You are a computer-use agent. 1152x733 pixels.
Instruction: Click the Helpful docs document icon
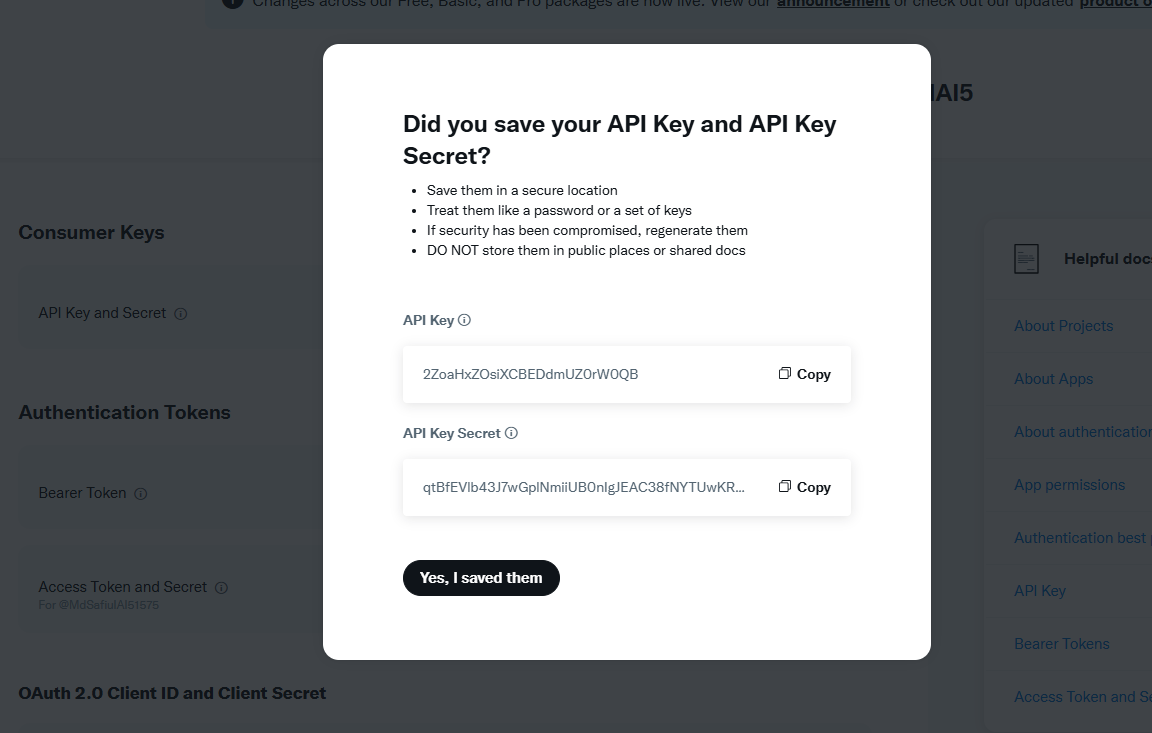pos(1026,259)
